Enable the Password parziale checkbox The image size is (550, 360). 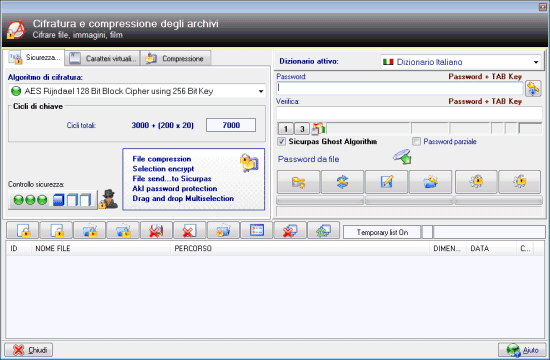click(x=416, y=141)
